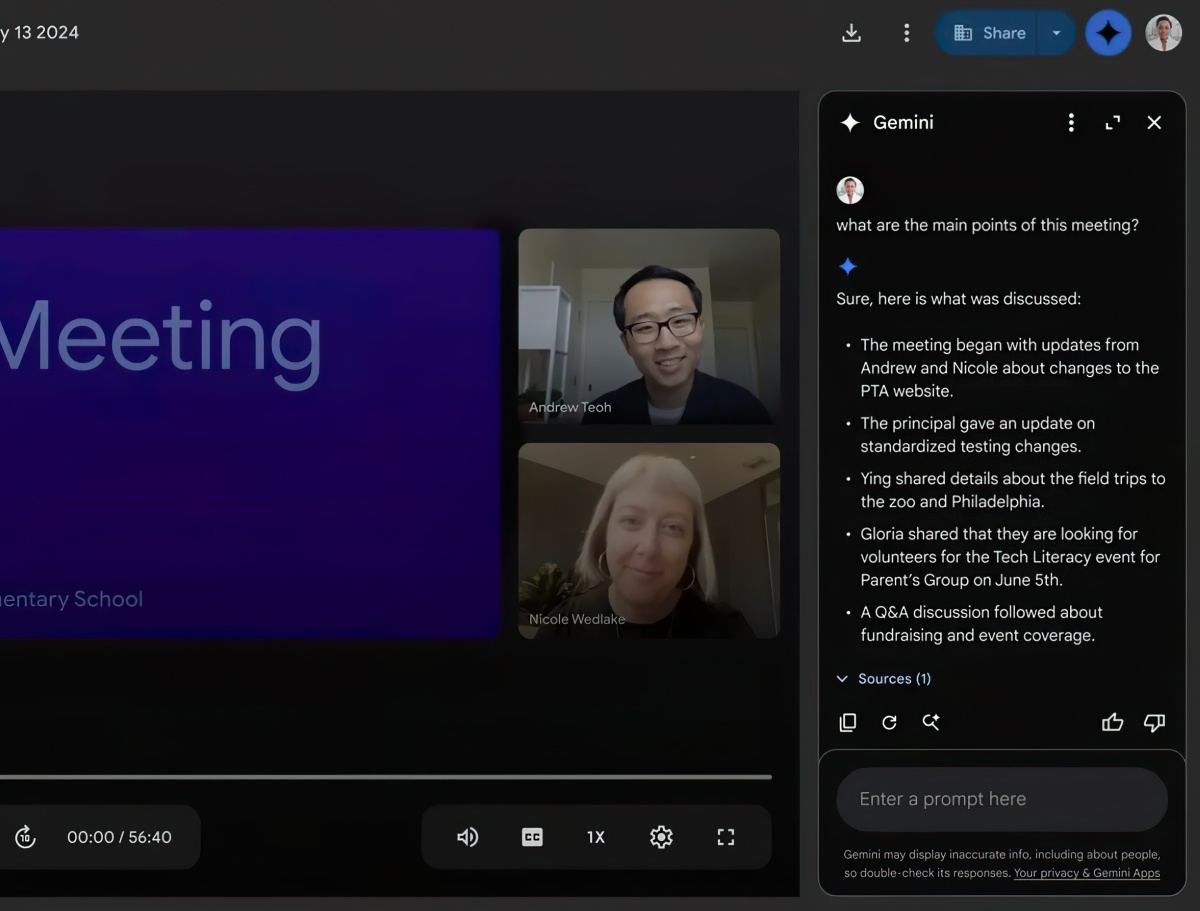Open the top bar three-dot menu

(906, 33)
